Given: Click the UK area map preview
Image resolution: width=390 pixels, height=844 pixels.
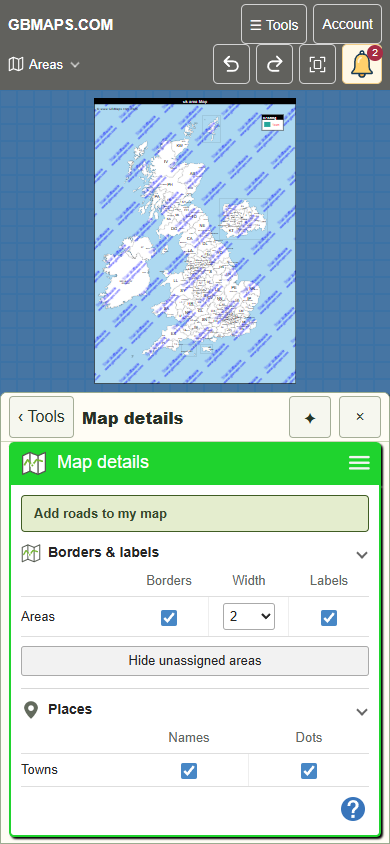Looking at the screenshot, I should coord(195,241).
